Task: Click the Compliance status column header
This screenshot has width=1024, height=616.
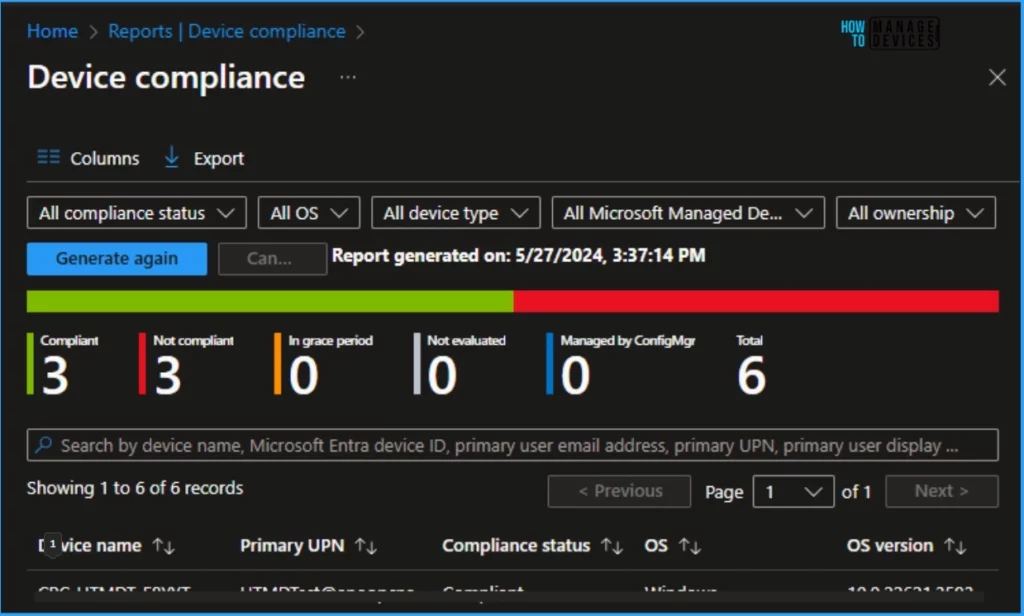Action: (x=516, y=545)
